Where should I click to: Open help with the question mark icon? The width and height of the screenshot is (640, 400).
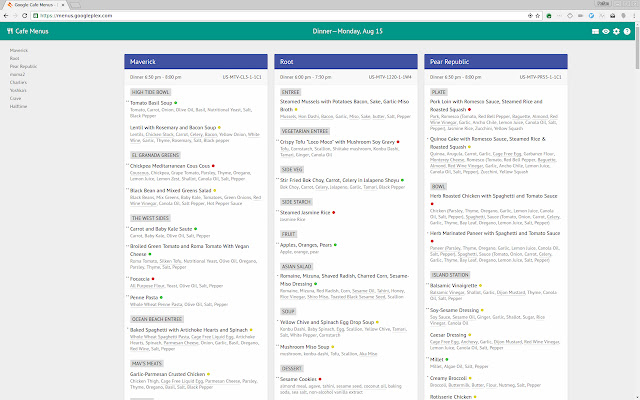(628, 32)
